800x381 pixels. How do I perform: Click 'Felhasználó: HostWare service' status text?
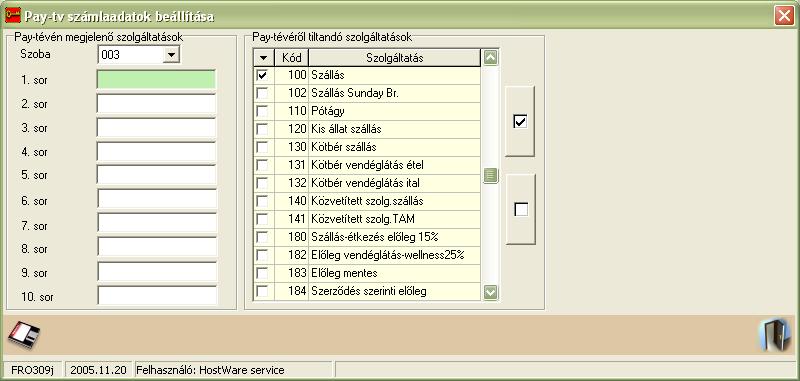pos(210,370)
